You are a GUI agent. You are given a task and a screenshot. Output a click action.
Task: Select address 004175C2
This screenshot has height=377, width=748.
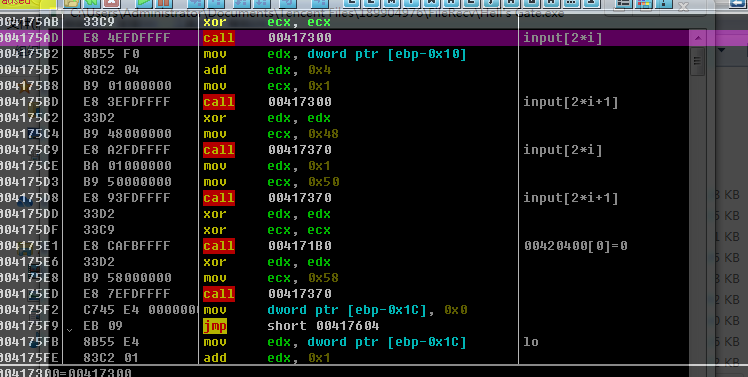(29, 118)
